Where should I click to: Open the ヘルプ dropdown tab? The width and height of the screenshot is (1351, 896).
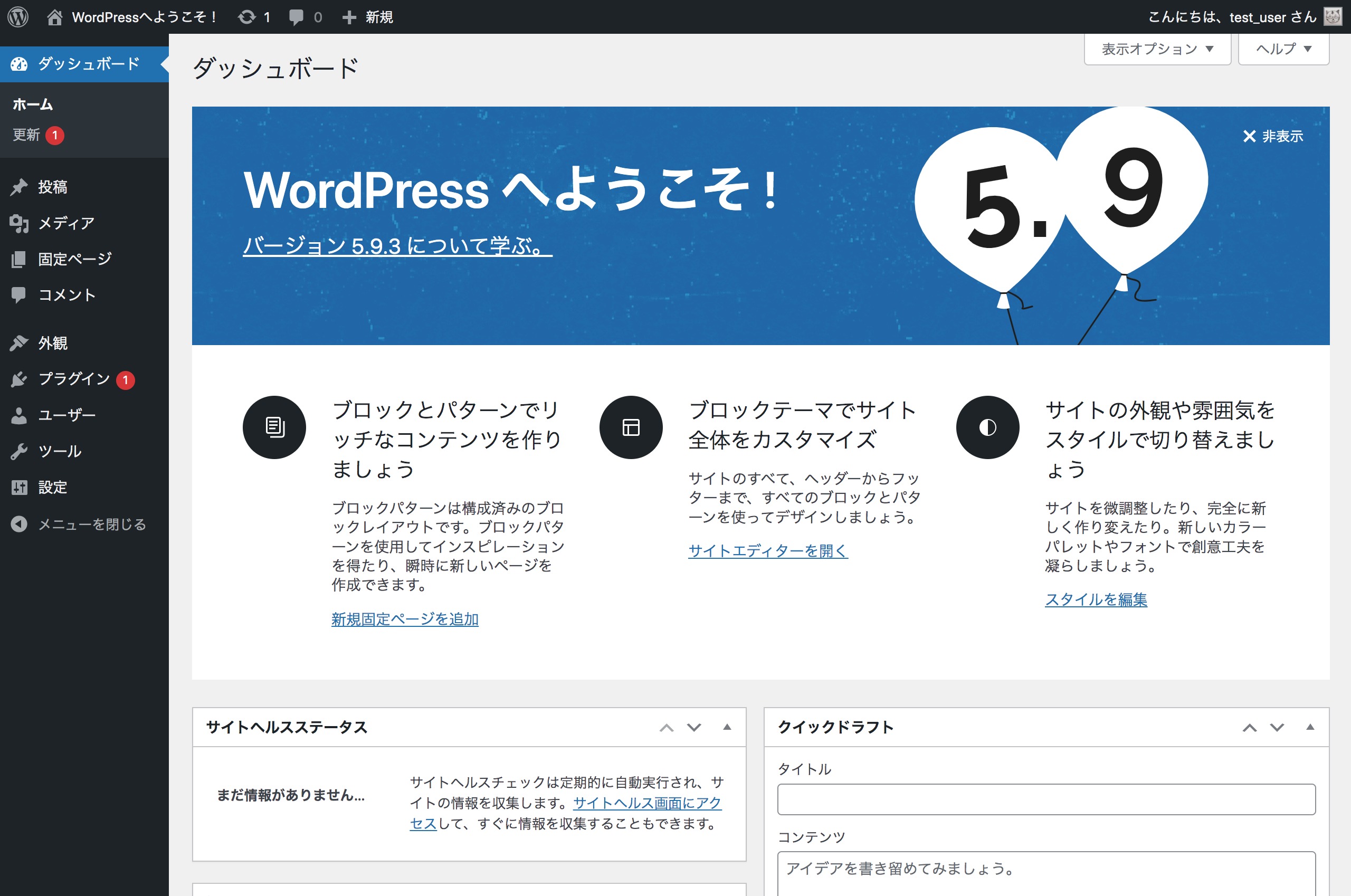coord(1283,49)
